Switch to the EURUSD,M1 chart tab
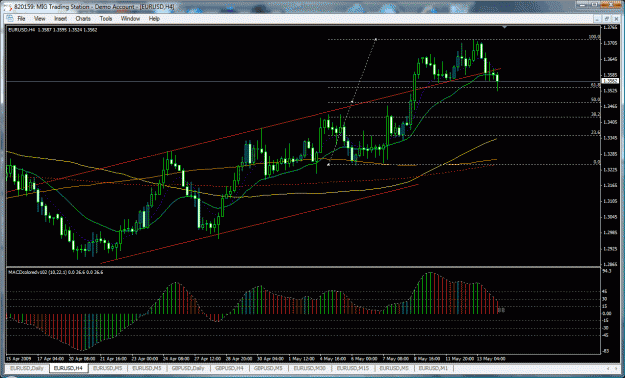 coord(435,368)
